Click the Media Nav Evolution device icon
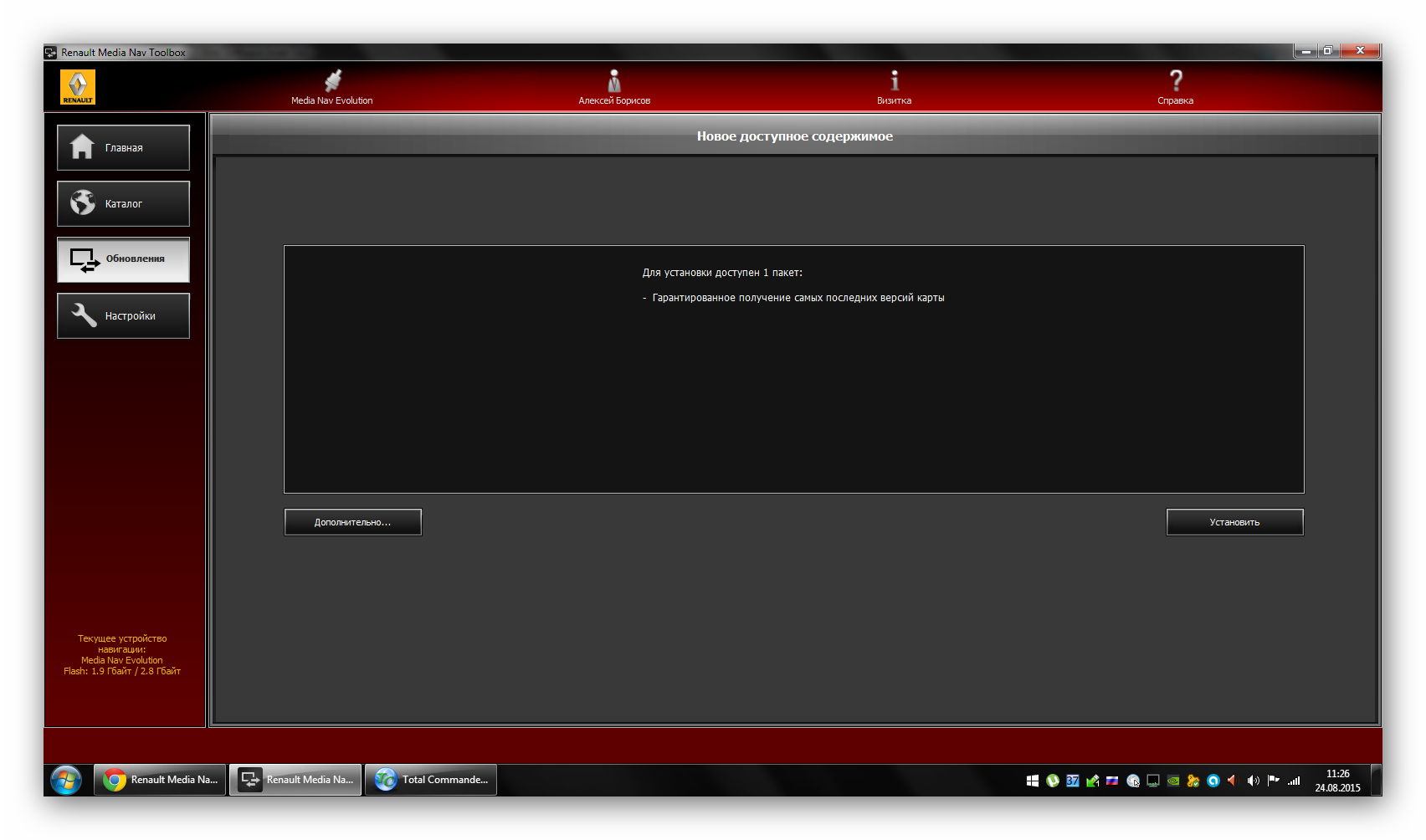1426x840 pixels. [x=332, y=81]
